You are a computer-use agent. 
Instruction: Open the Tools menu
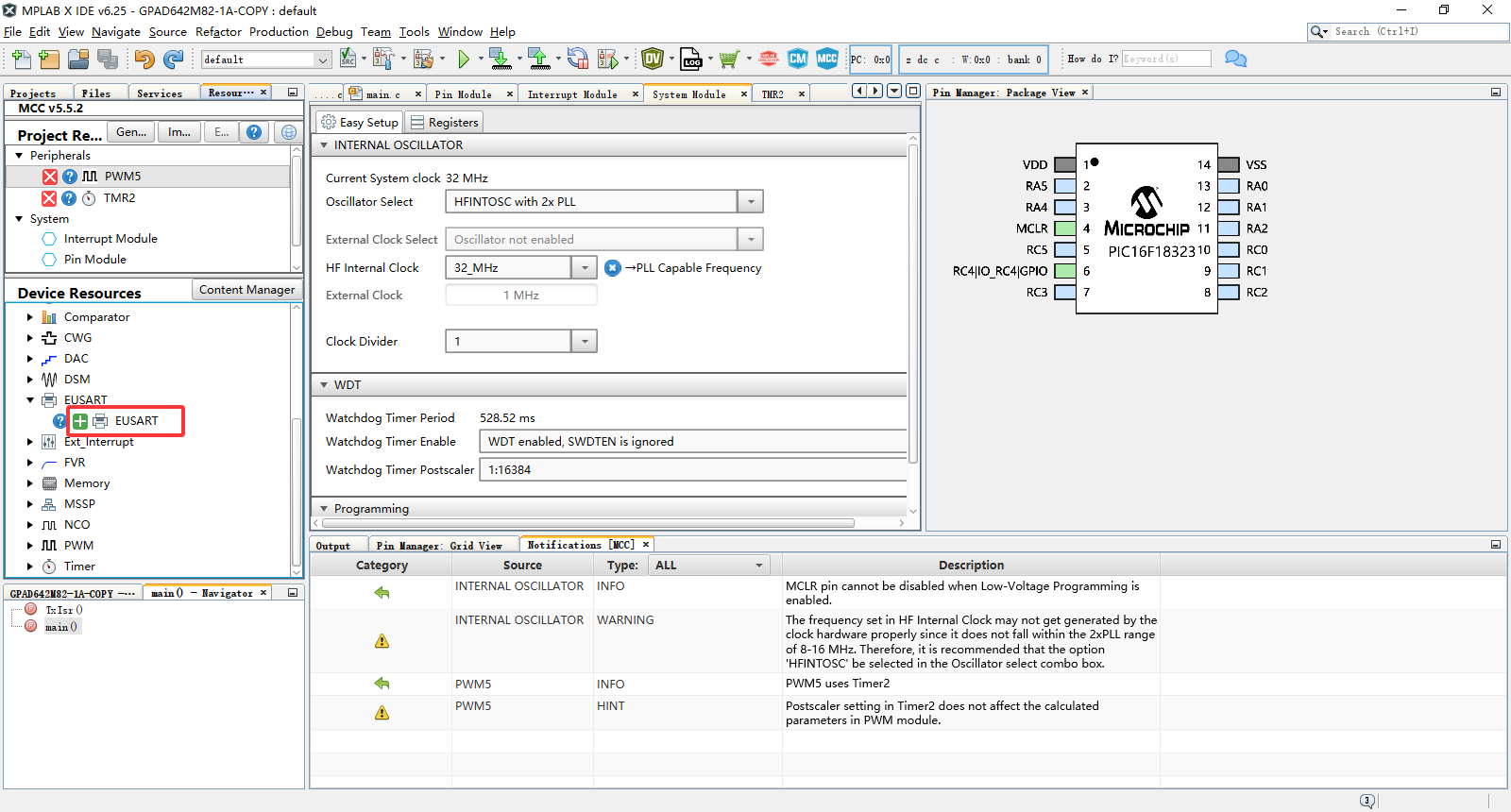(414, 32)
